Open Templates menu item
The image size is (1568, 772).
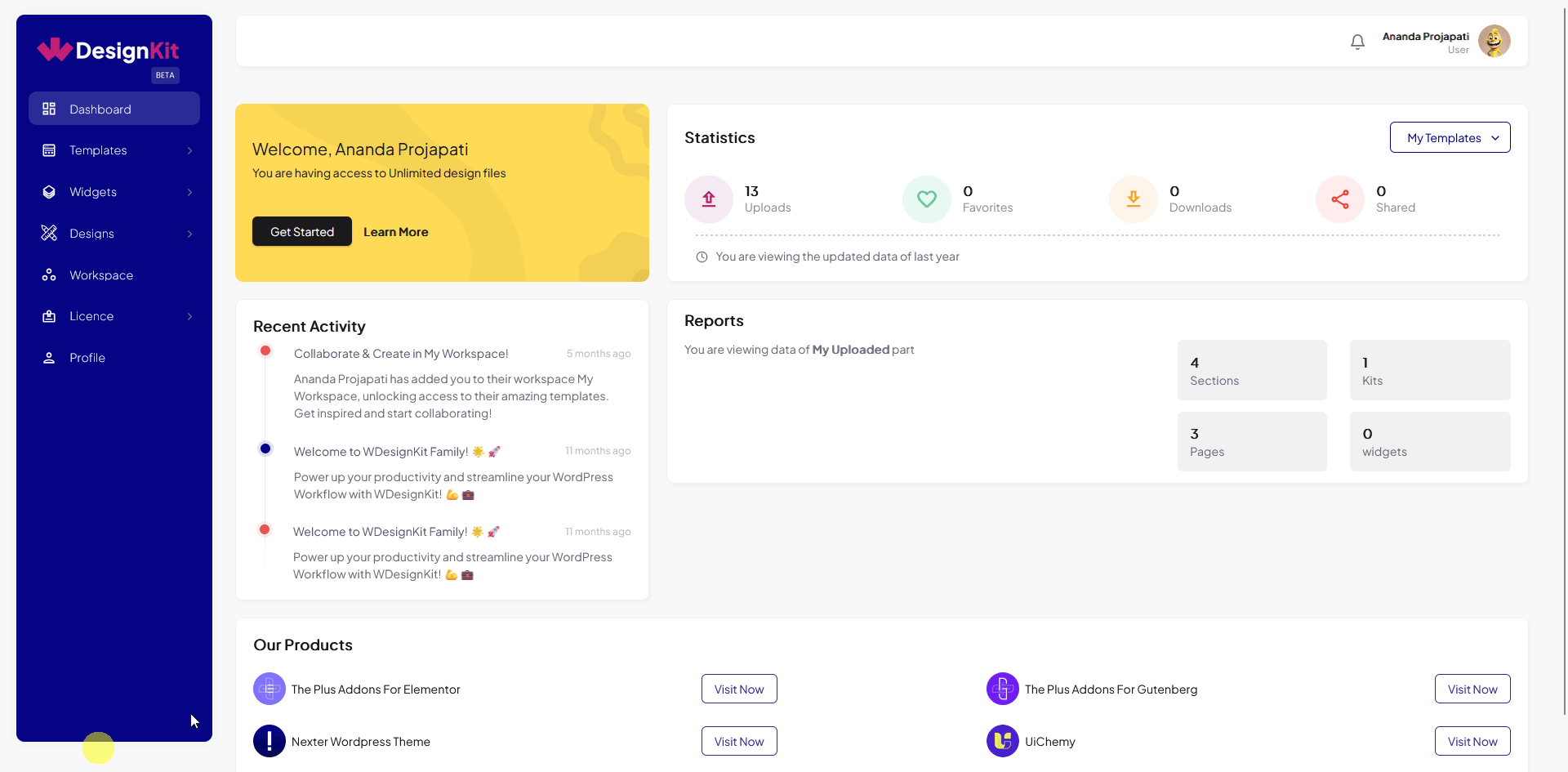(114, 150)
